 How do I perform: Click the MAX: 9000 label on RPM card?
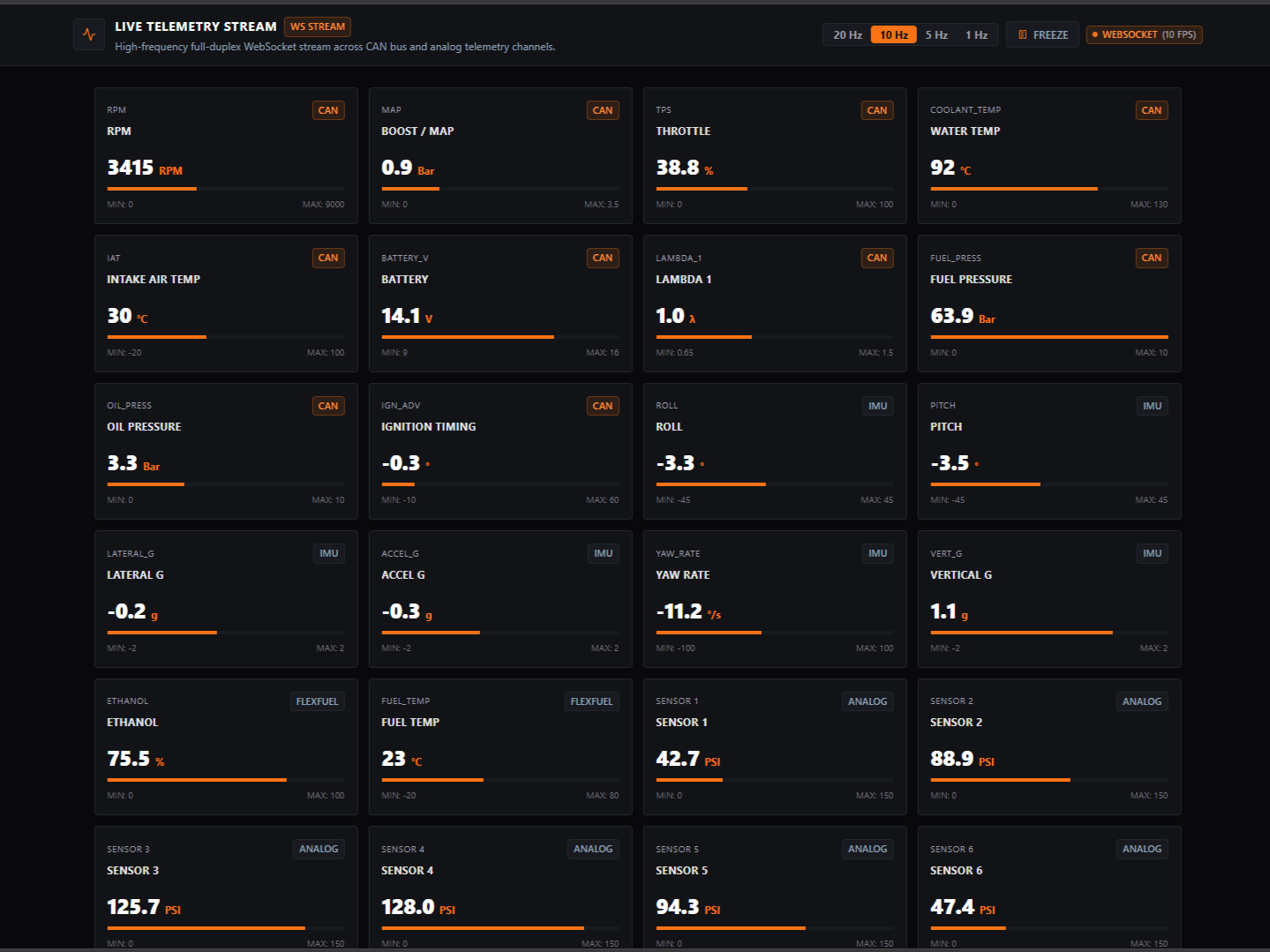(324, 205)
